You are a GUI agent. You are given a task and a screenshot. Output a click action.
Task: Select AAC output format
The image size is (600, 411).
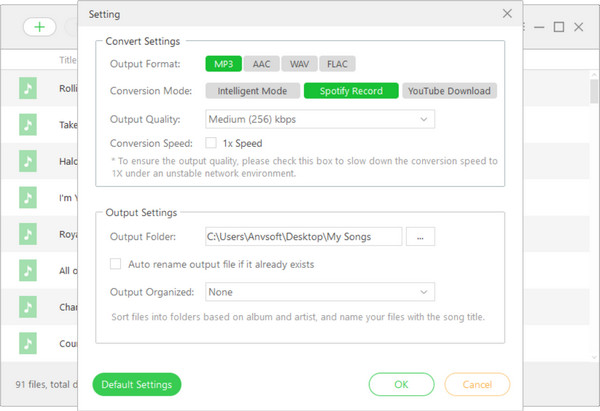[x=261, y=64]
